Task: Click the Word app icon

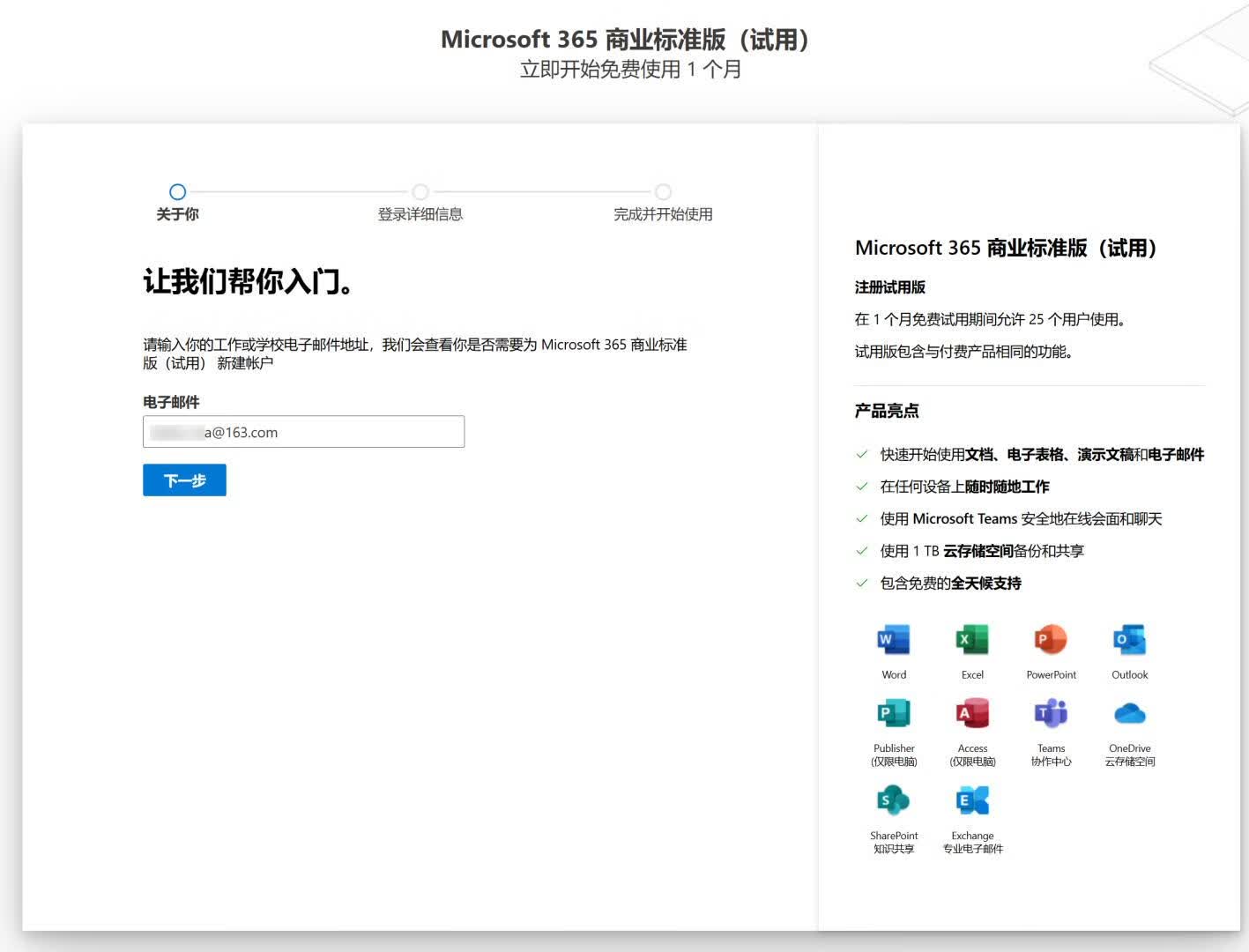Action: [894, 640]
